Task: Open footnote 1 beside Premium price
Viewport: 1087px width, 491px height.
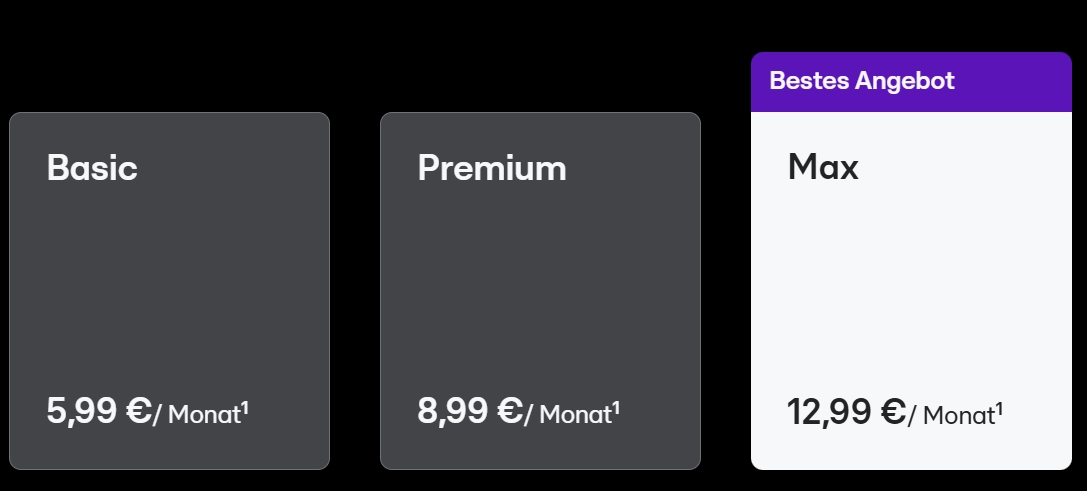Action: pyautogui.click(x=616, y=407)
